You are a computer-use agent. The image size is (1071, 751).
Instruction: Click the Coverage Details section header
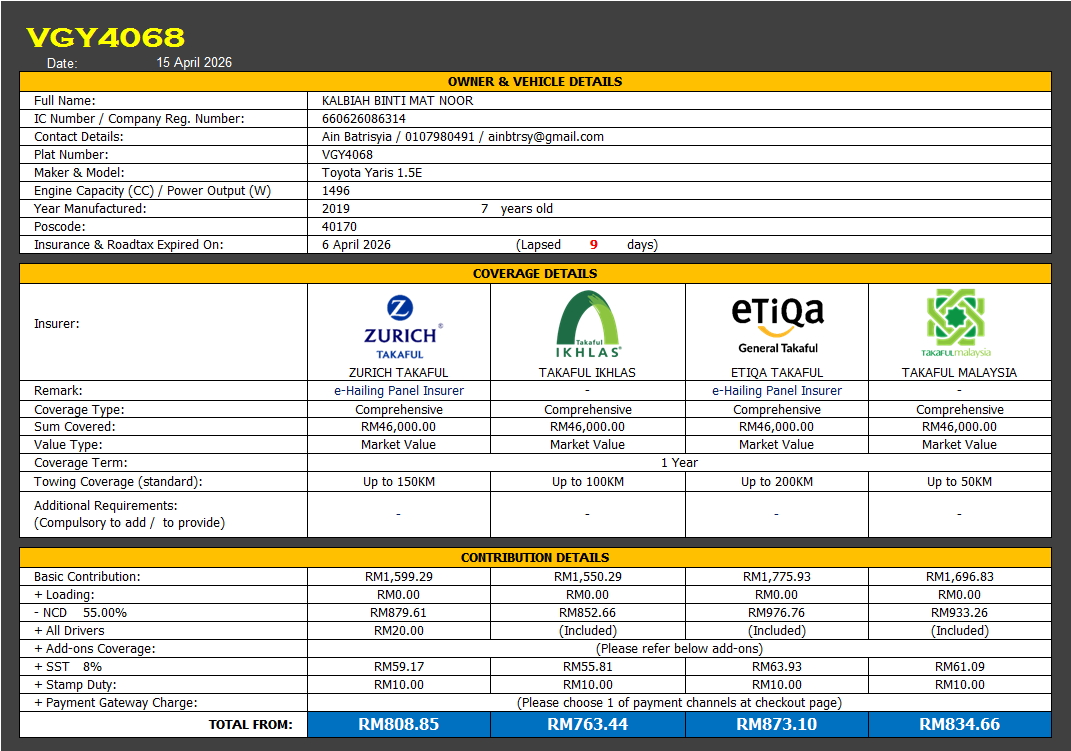point(535,273)
